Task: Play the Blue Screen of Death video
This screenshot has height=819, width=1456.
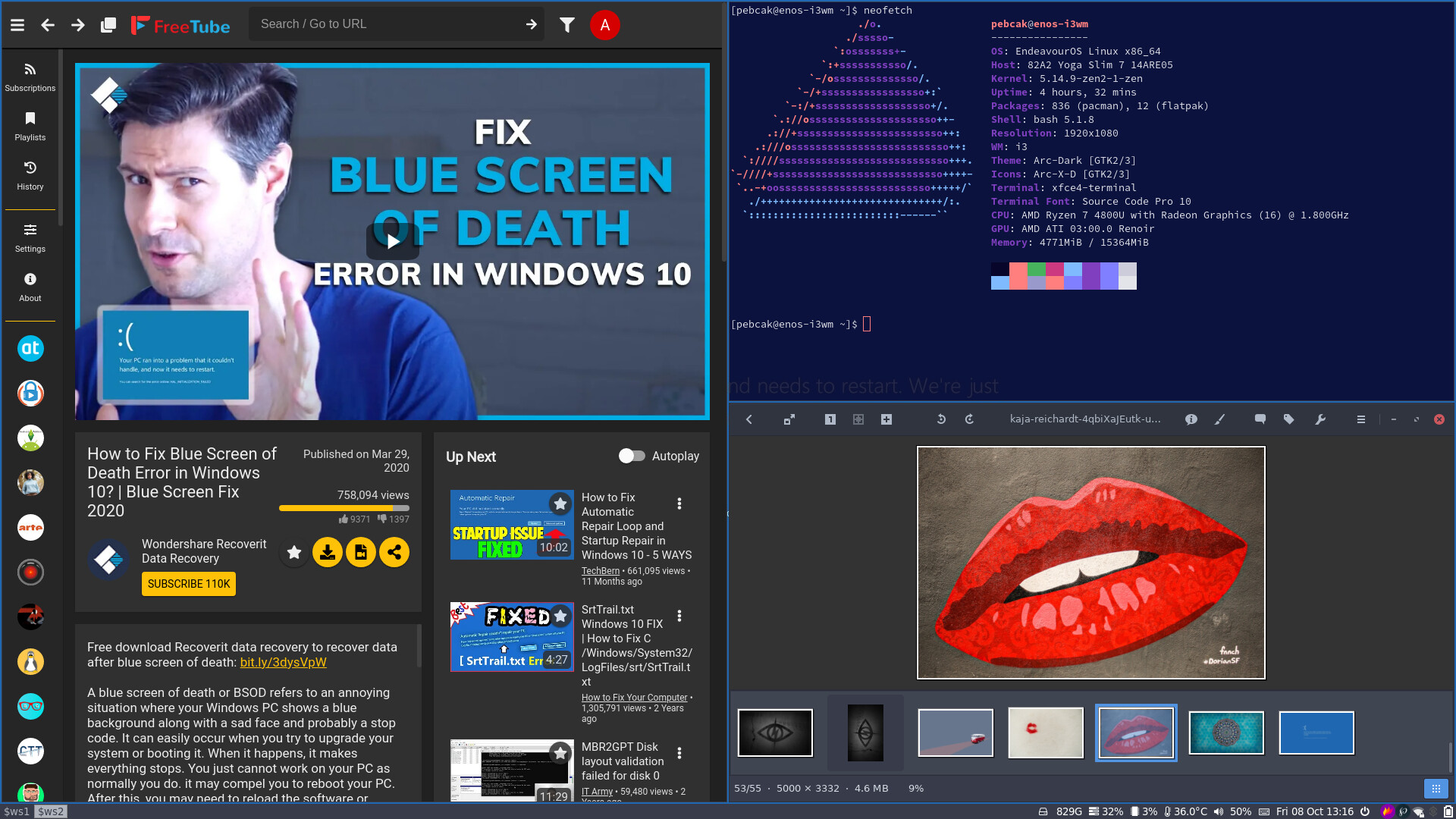Action: [393, 241]
